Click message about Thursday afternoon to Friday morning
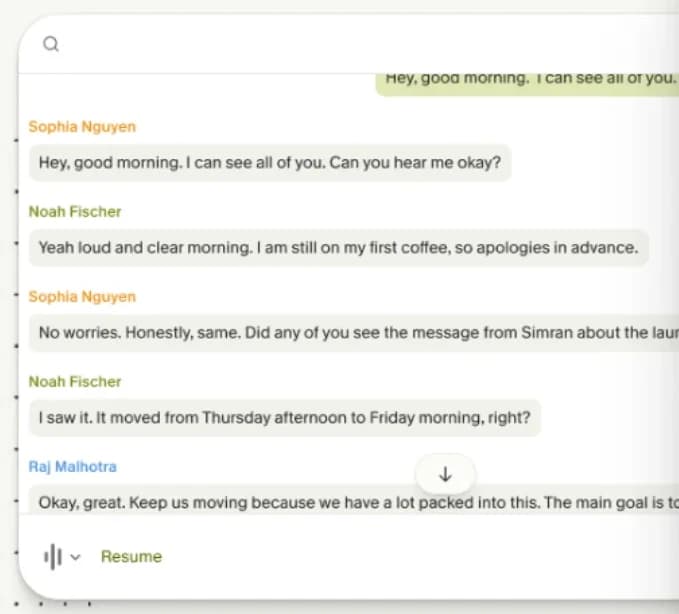 (x=285, y=417)
